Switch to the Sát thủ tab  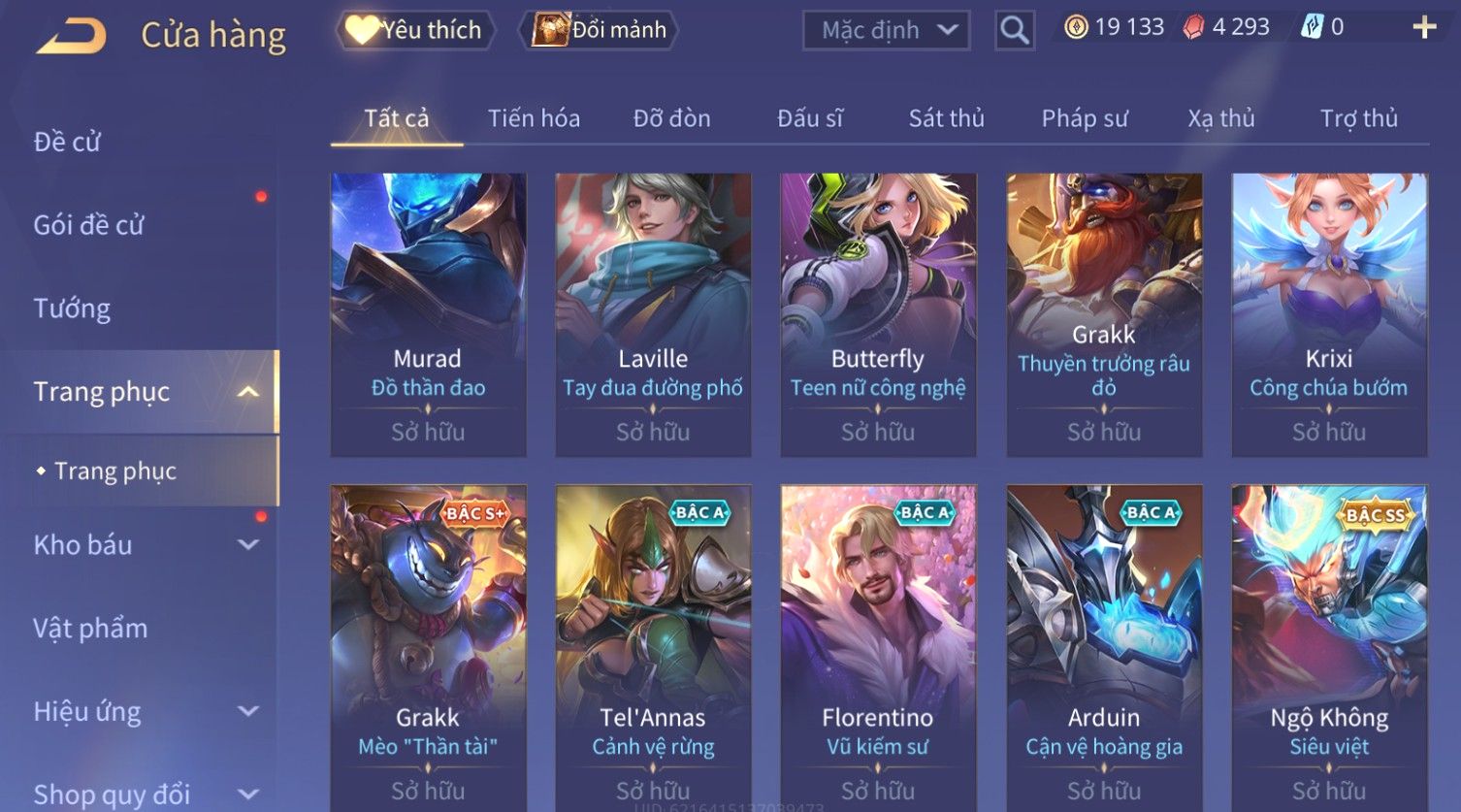click(x=946, y=118)
